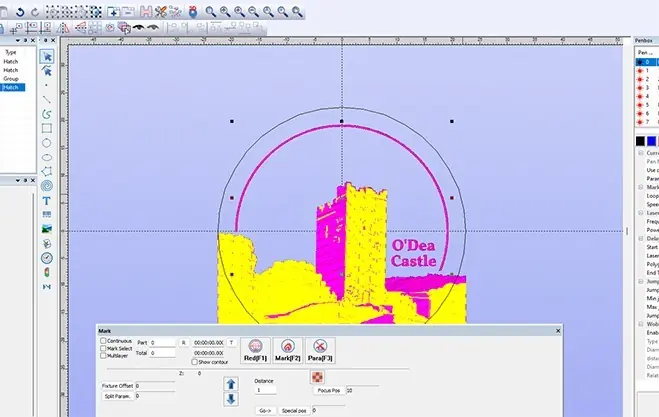Viewport: 659px width, 417px height.
Task: Click the red checkered icon in Mark dialog
Action: [x=317, y=377]
